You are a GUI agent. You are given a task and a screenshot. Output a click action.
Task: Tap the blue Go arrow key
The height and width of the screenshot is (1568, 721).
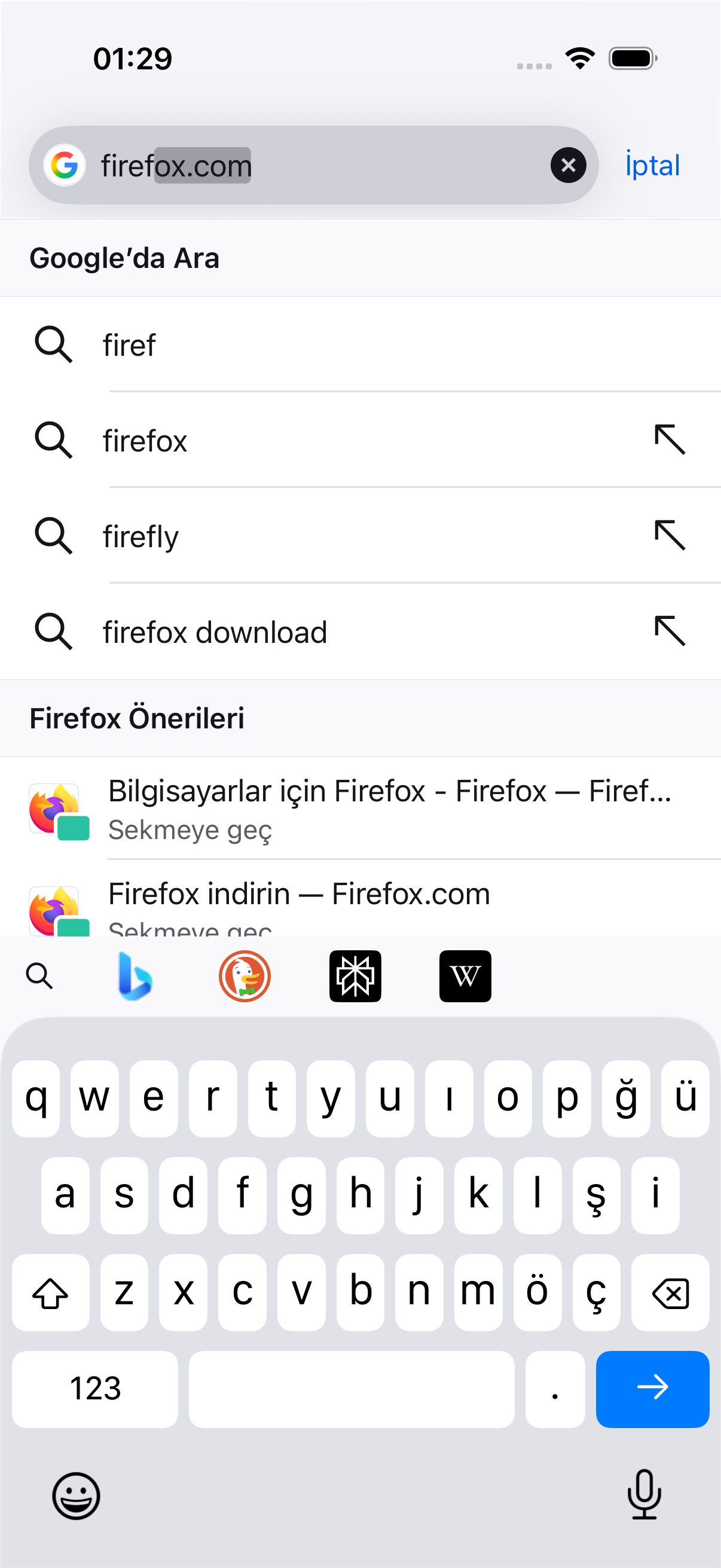click(x=652, y=1389)
